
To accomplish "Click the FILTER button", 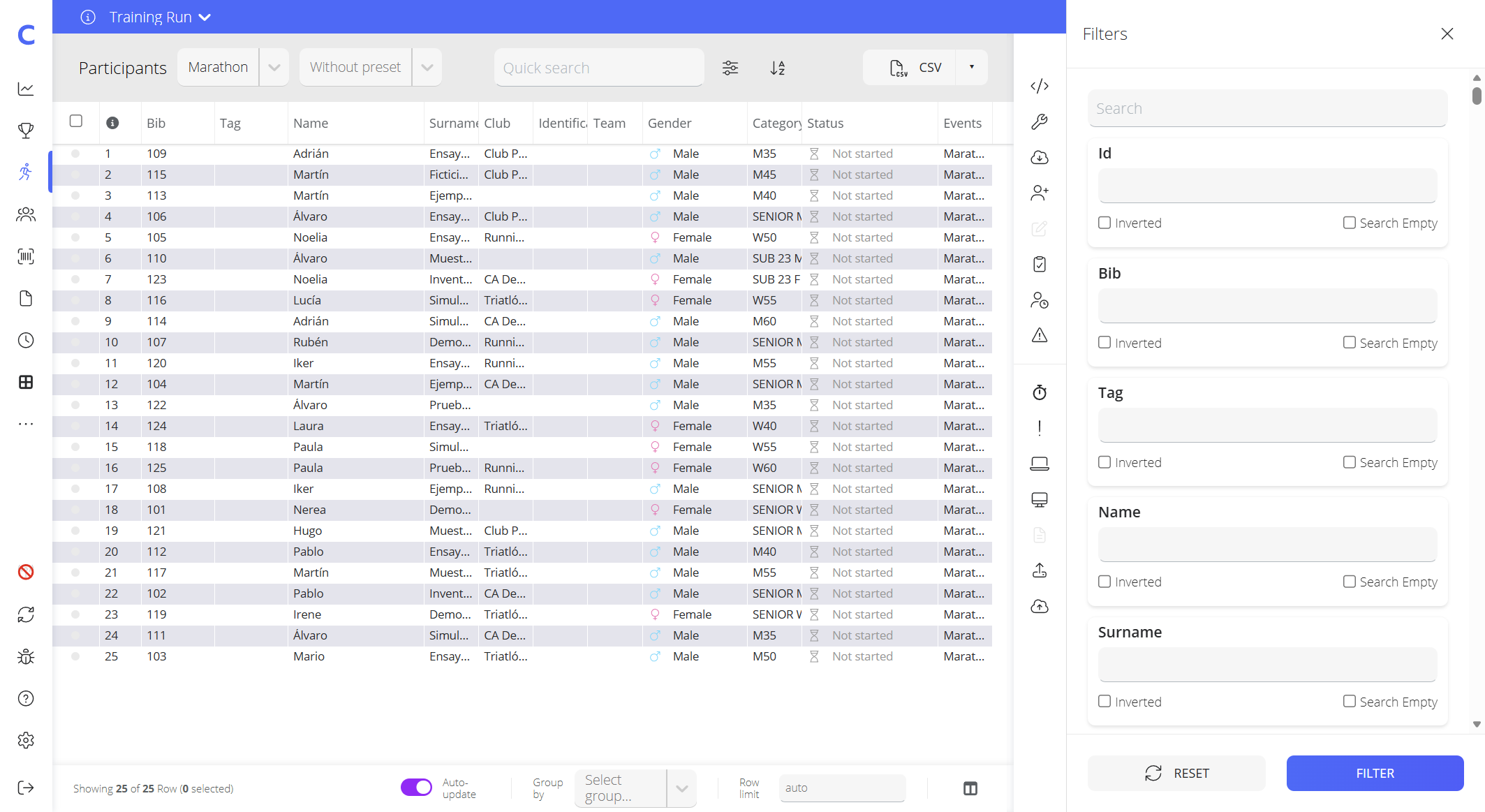I will (1375, 773).
